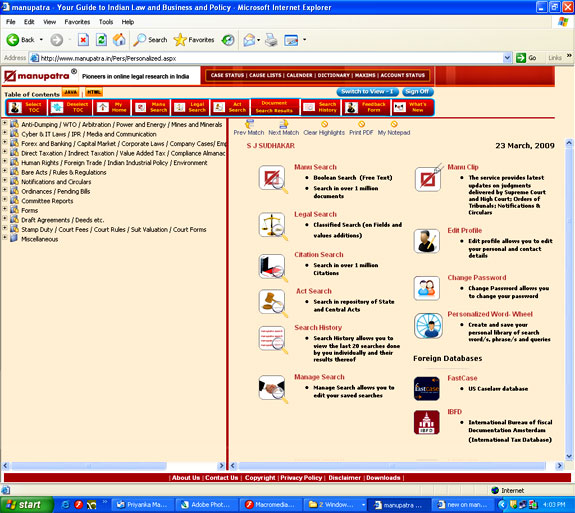Open the Manage Search handshake icon
This screenshot has width=575, height=513.
point(273,388)
